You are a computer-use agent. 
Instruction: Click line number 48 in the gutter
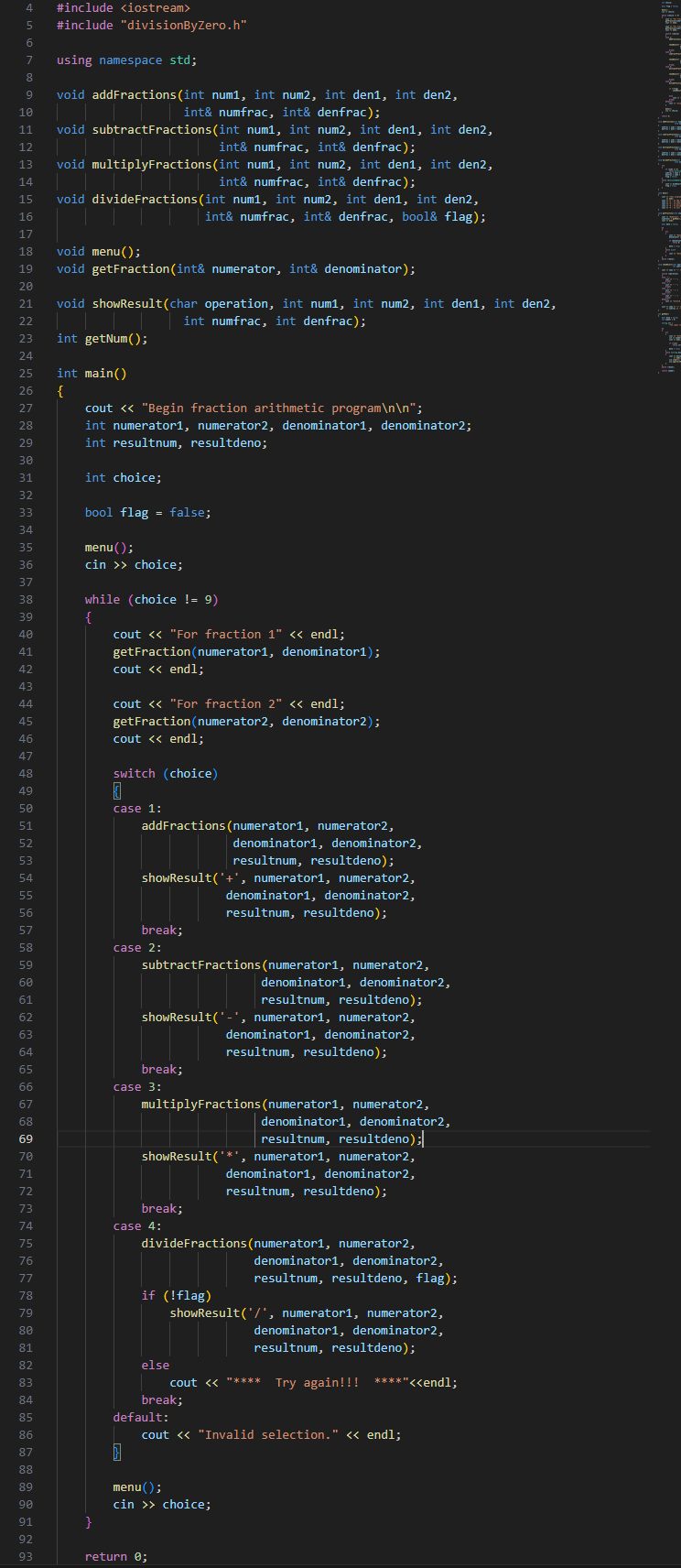[x=26, y=773]
